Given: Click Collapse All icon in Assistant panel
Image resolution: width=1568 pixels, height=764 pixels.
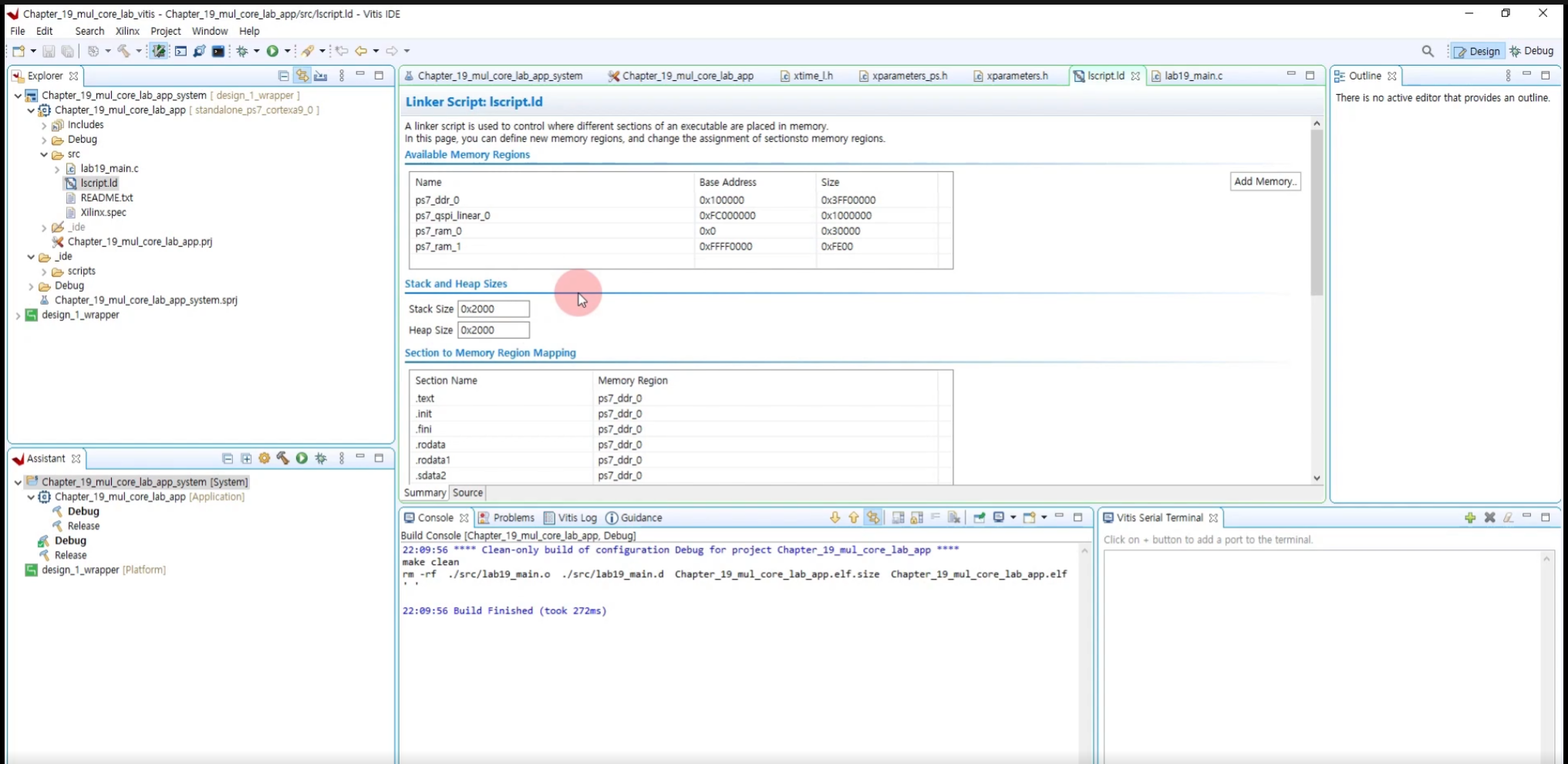Looking at the screenshot, I should (x=228, y=458).
